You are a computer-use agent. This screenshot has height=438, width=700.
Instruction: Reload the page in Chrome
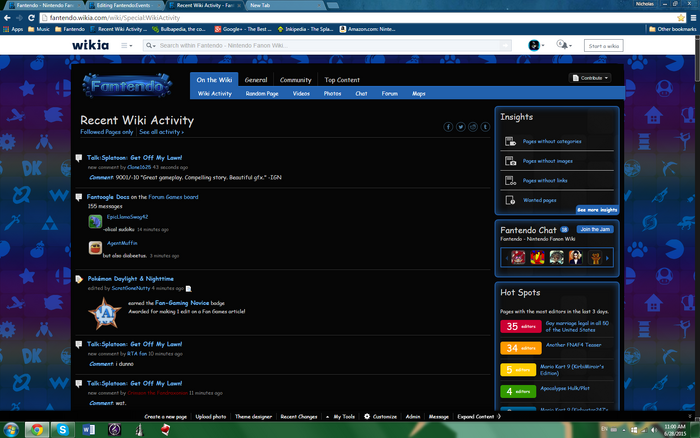tap(31, 18)
